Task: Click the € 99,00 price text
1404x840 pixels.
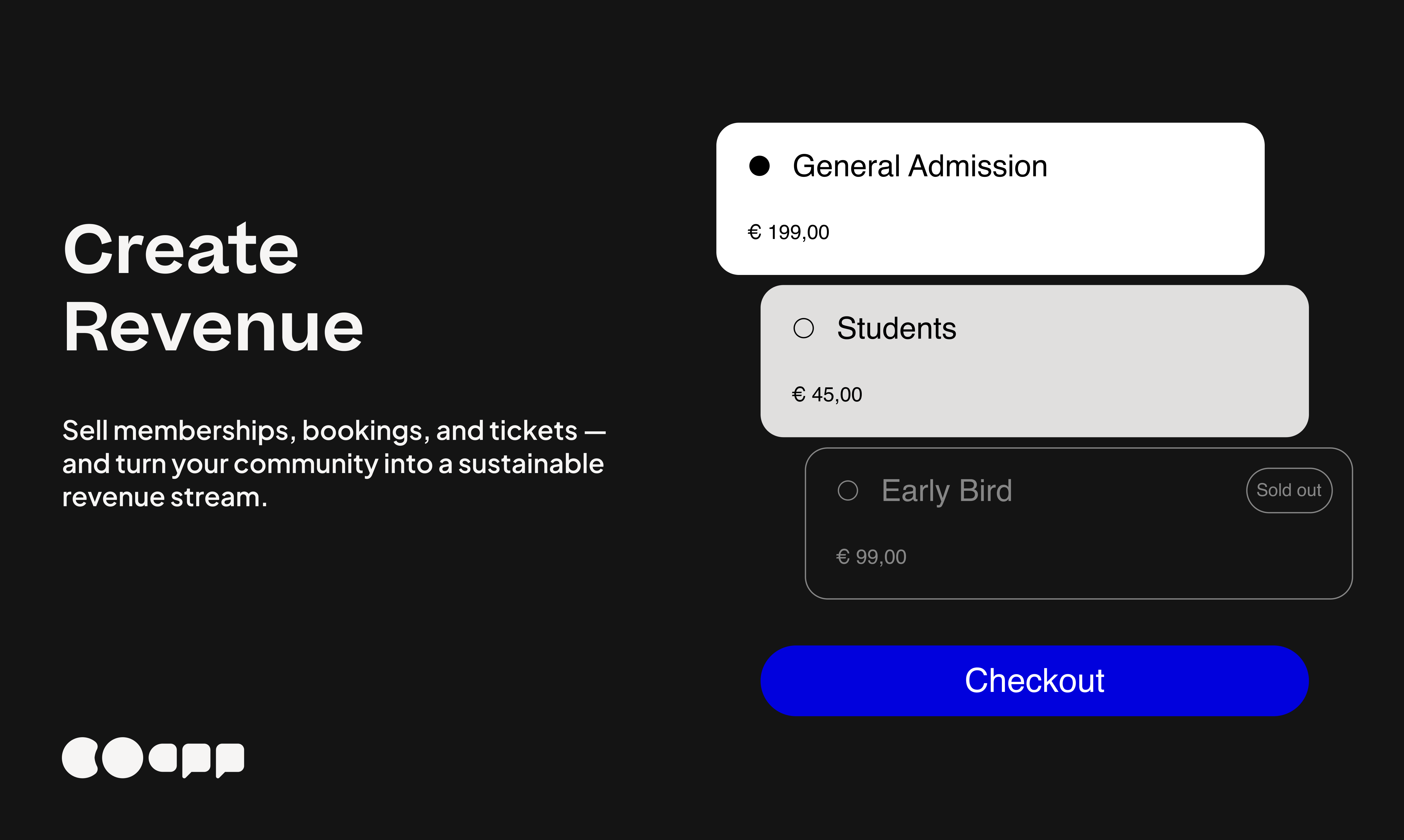Action: [871, 558]
